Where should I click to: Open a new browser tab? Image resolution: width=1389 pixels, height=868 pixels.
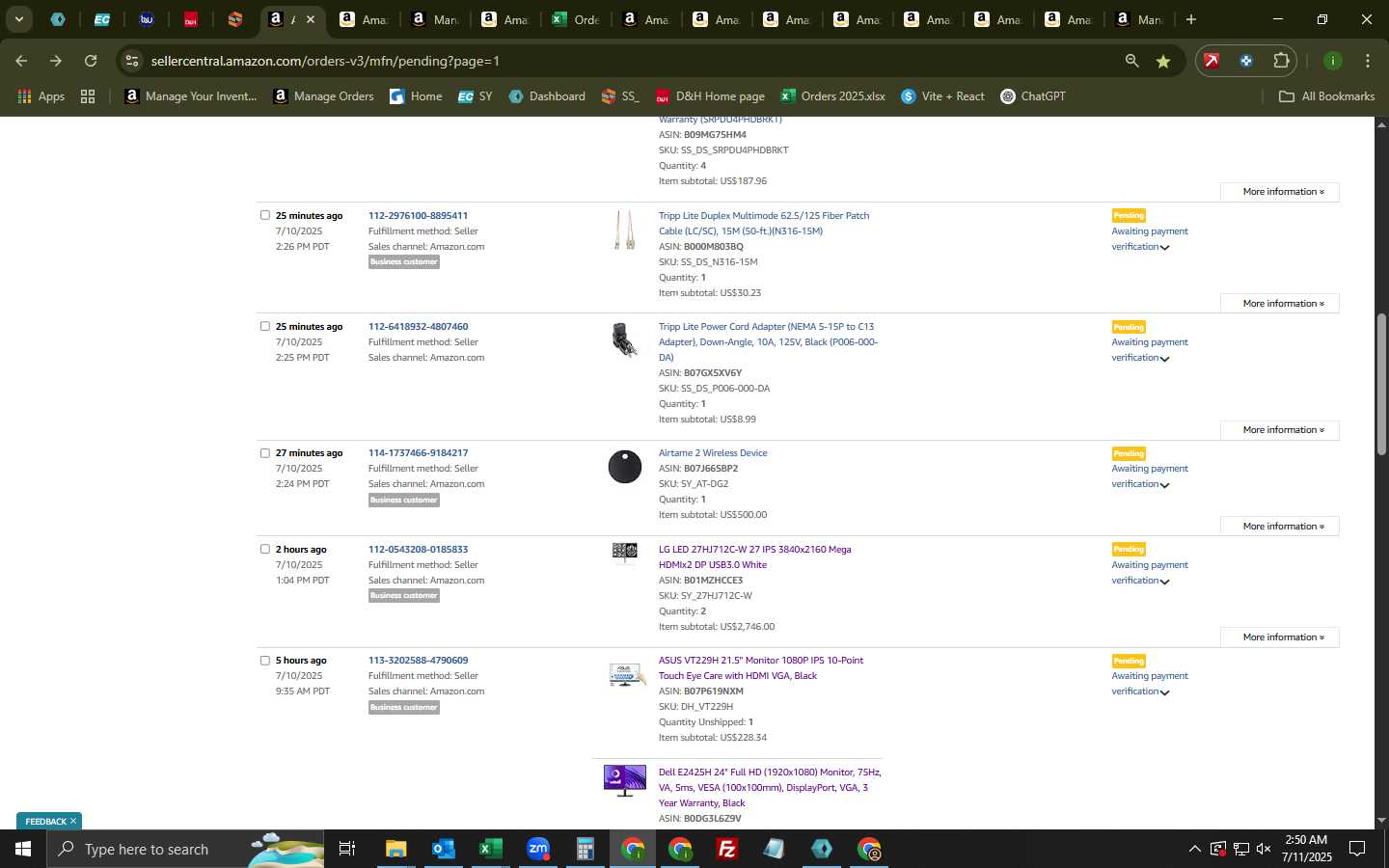1191,19
